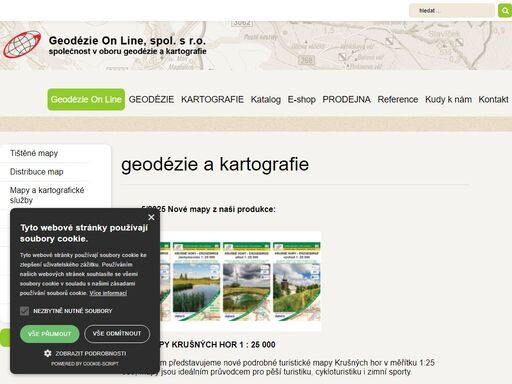Follow the Více informací cookie link
The height and width of the screenshot is (384, 512).
coord(108,293)
